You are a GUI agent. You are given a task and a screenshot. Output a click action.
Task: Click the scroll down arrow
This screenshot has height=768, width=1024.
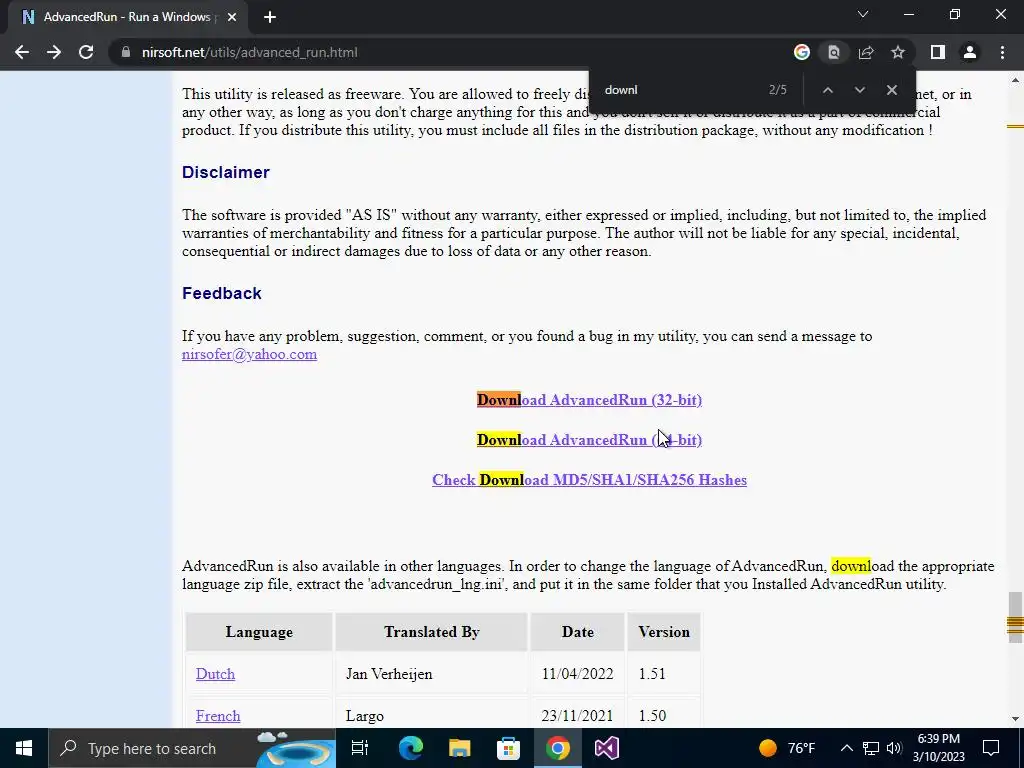(x=1015, y=719)
